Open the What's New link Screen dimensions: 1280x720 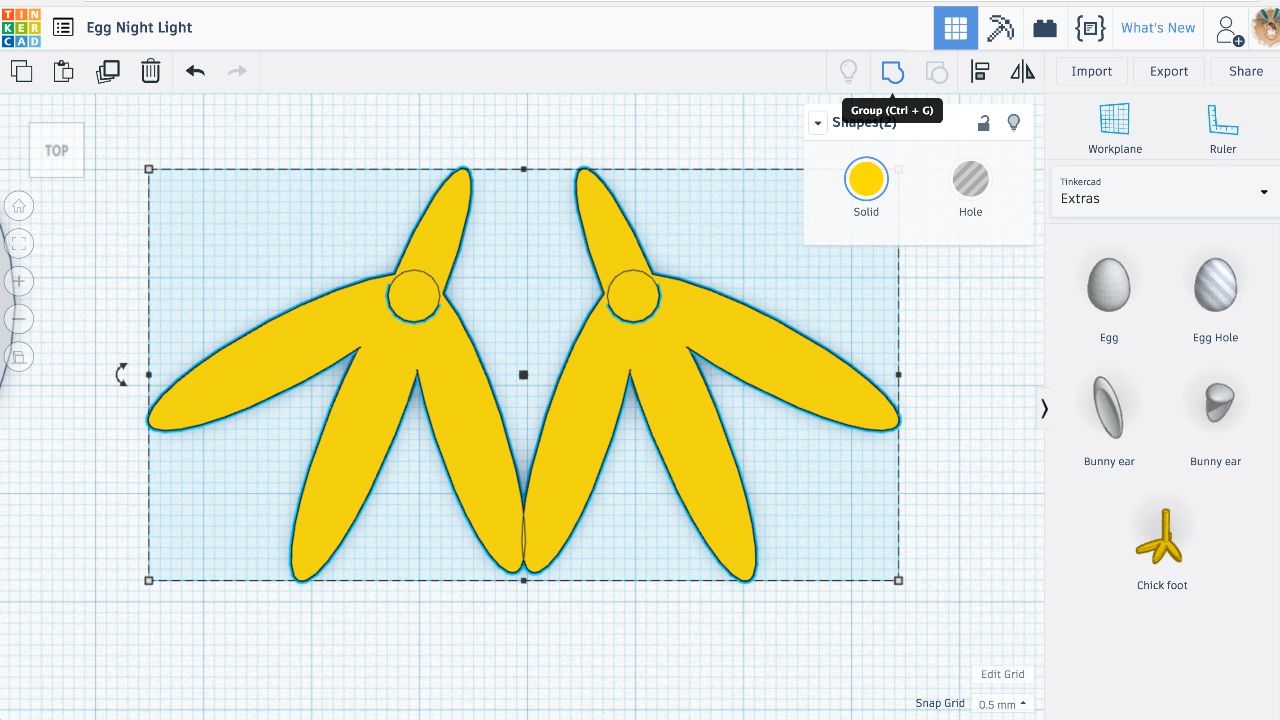coord(1158,28)
